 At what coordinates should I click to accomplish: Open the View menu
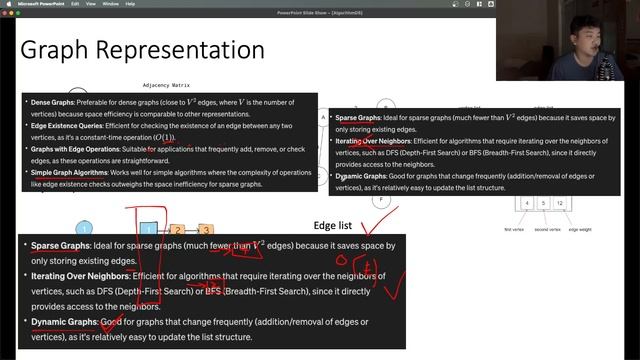[x=91, y=4]
